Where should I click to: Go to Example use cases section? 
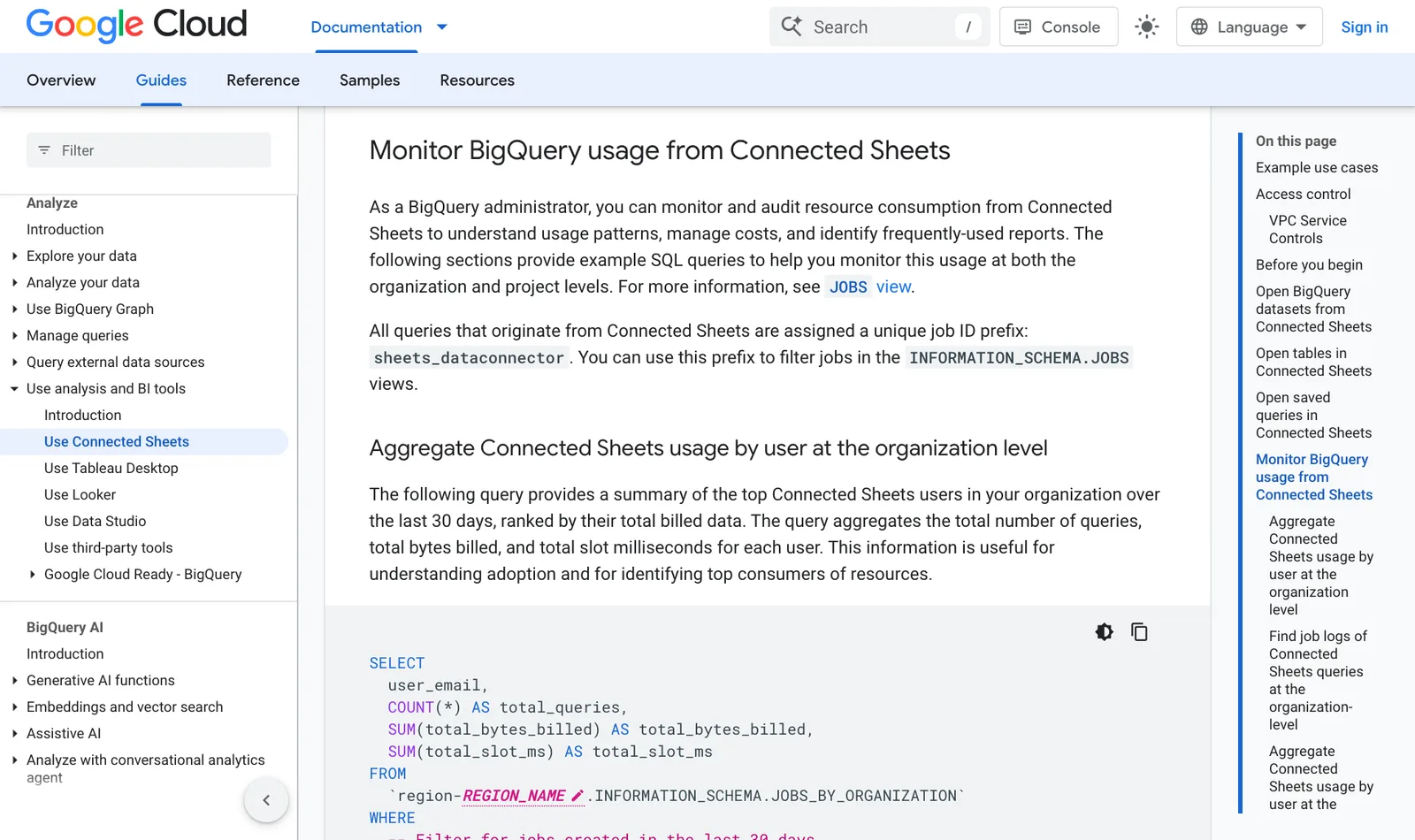tap(1317, 168)
